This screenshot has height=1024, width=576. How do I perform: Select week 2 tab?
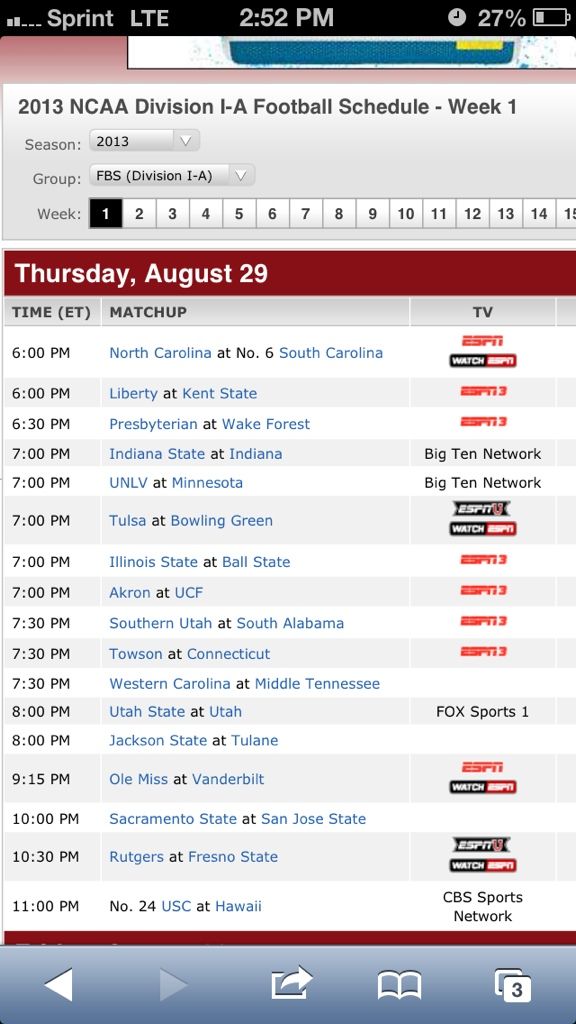click(139, 214)
